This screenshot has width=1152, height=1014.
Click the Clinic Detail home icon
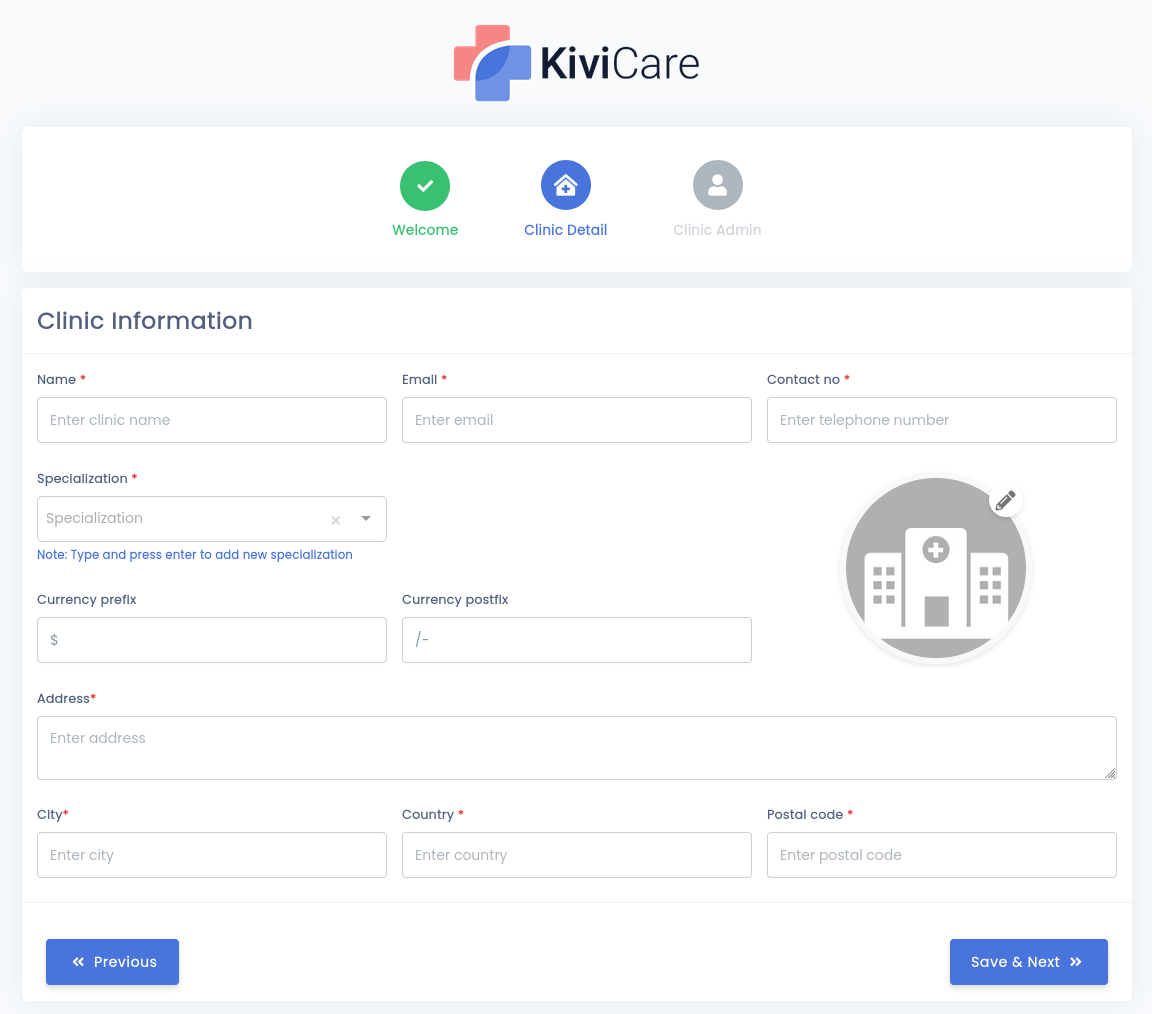click(x=565, y=184)
